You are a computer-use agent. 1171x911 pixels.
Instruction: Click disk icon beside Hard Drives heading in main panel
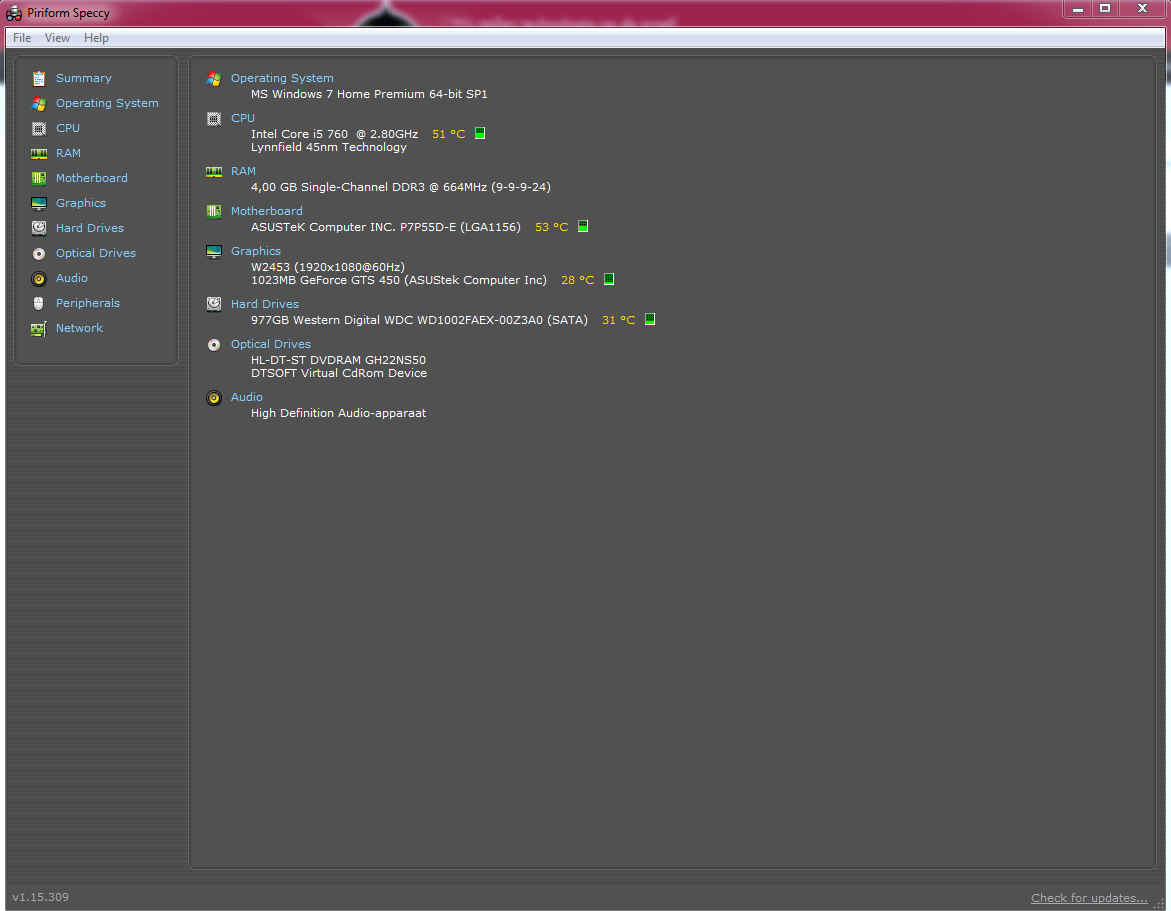tap(214, 304)
